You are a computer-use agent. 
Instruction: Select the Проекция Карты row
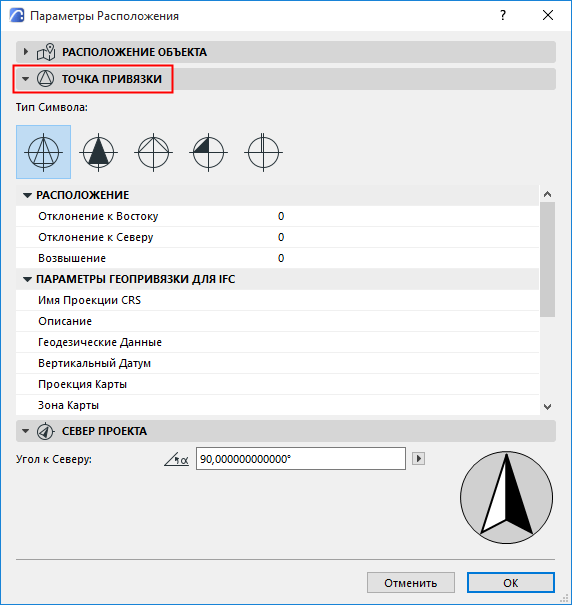278,384
